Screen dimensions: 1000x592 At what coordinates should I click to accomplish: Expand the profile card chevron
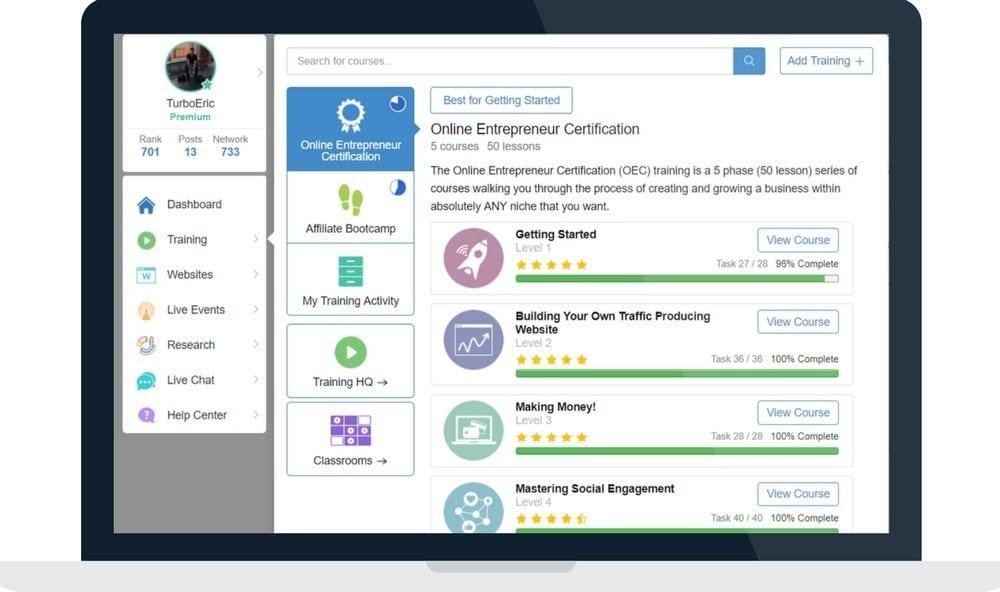[x=260, y=73]
